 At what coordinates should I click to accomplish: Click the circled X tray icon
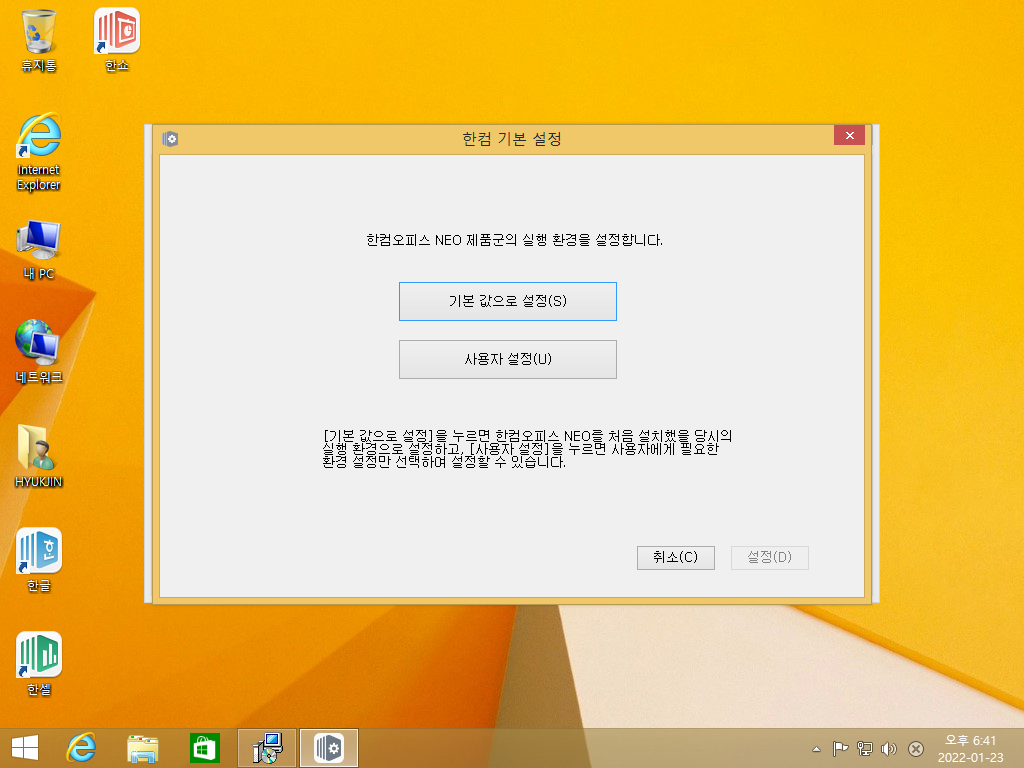click(916, 749)
